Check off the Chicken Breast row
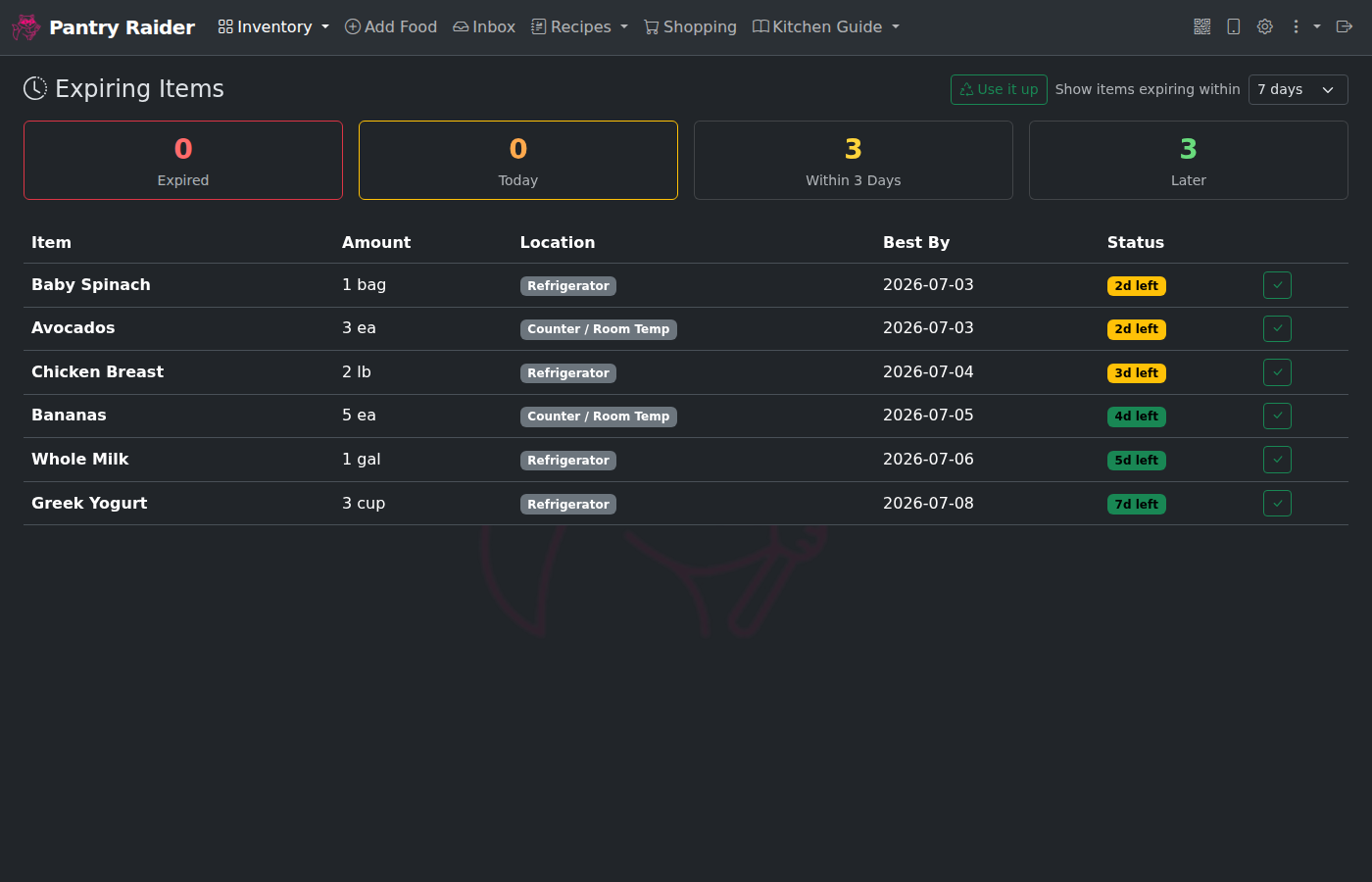Image resolution: width=1372 pixels, height=882 pixels. pyautogui.click(x=1277, y=372)
